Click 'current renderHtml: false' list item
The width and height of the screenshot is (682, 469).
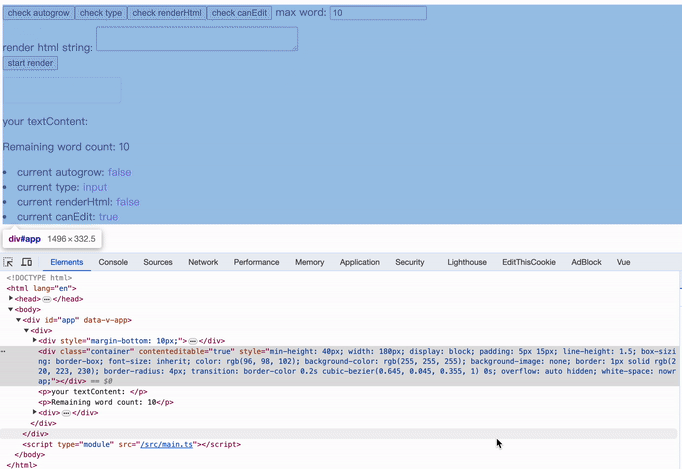(x=78, y=202)
